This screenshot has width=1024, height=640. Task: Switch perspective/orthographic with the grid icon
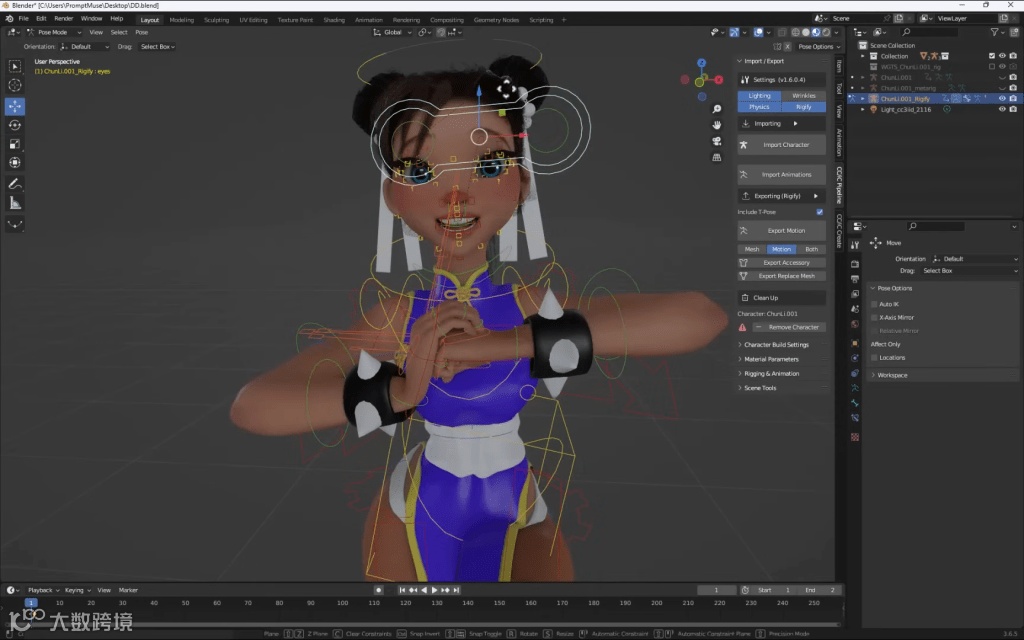pyautogui.click(x=716, y=157)
